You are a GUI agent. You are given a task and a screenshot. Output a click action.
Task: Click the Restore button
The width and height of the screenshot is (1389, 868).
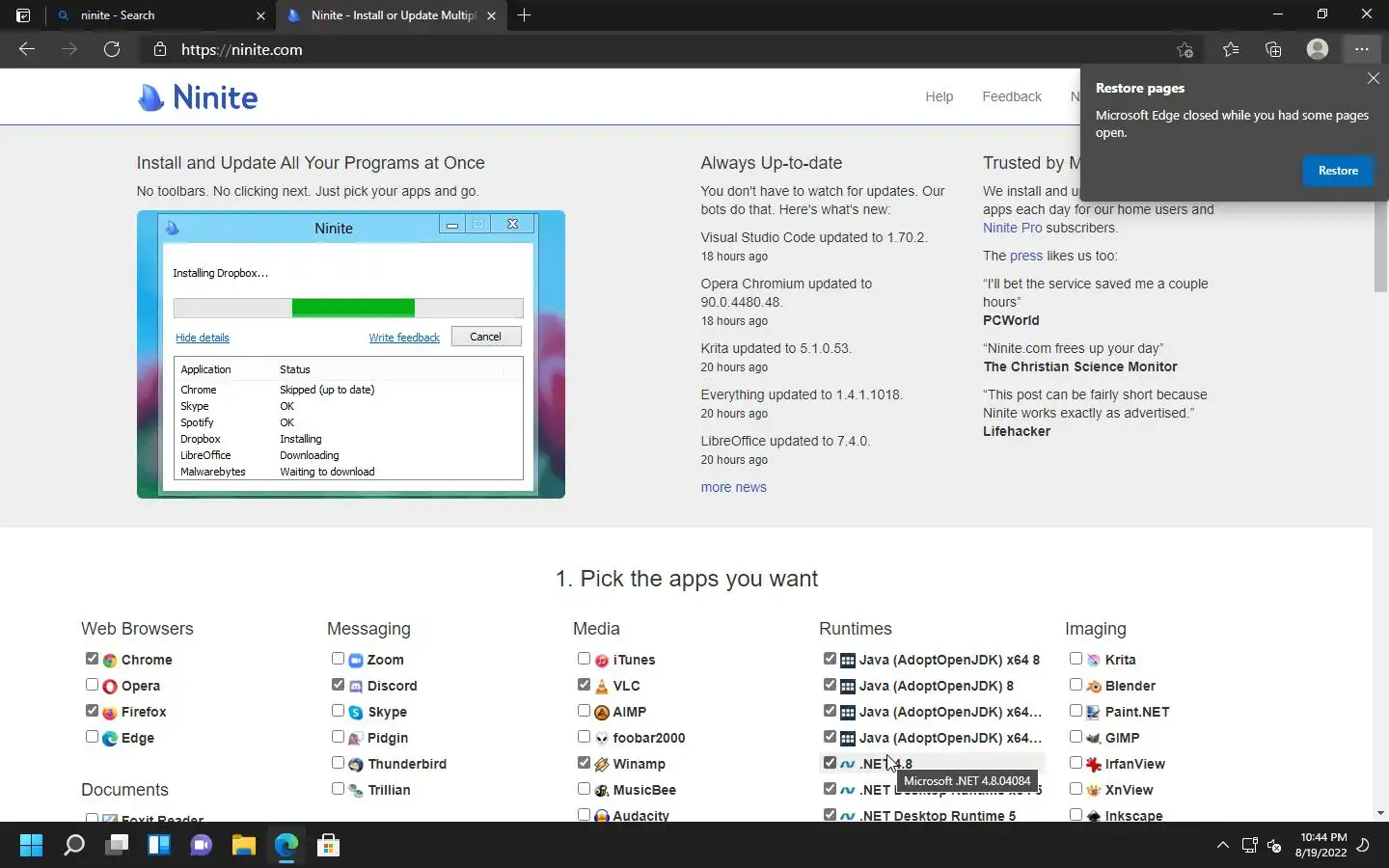click(1338, 171)
